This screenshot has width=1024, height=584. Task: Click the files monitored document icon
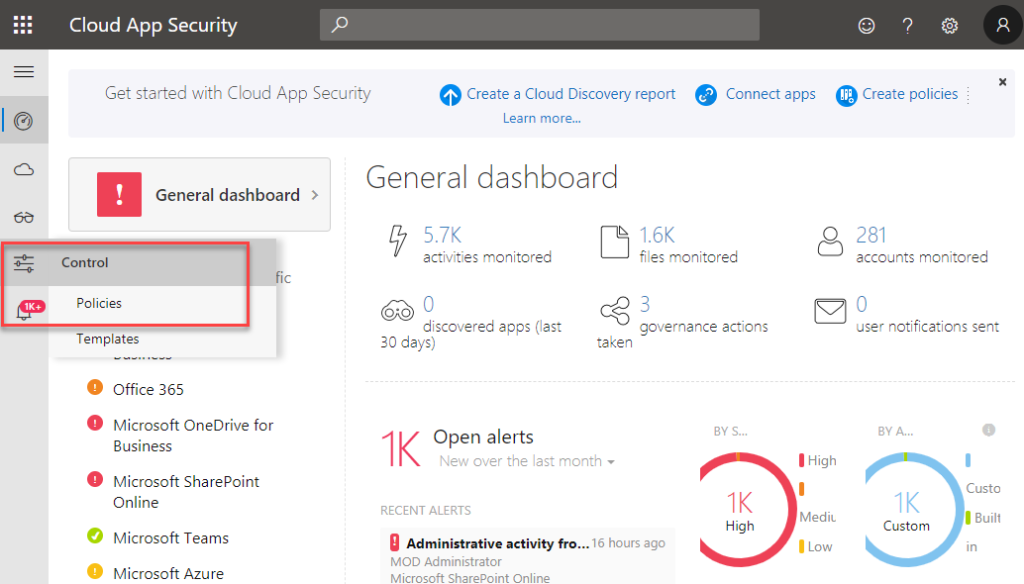(614, 242)
